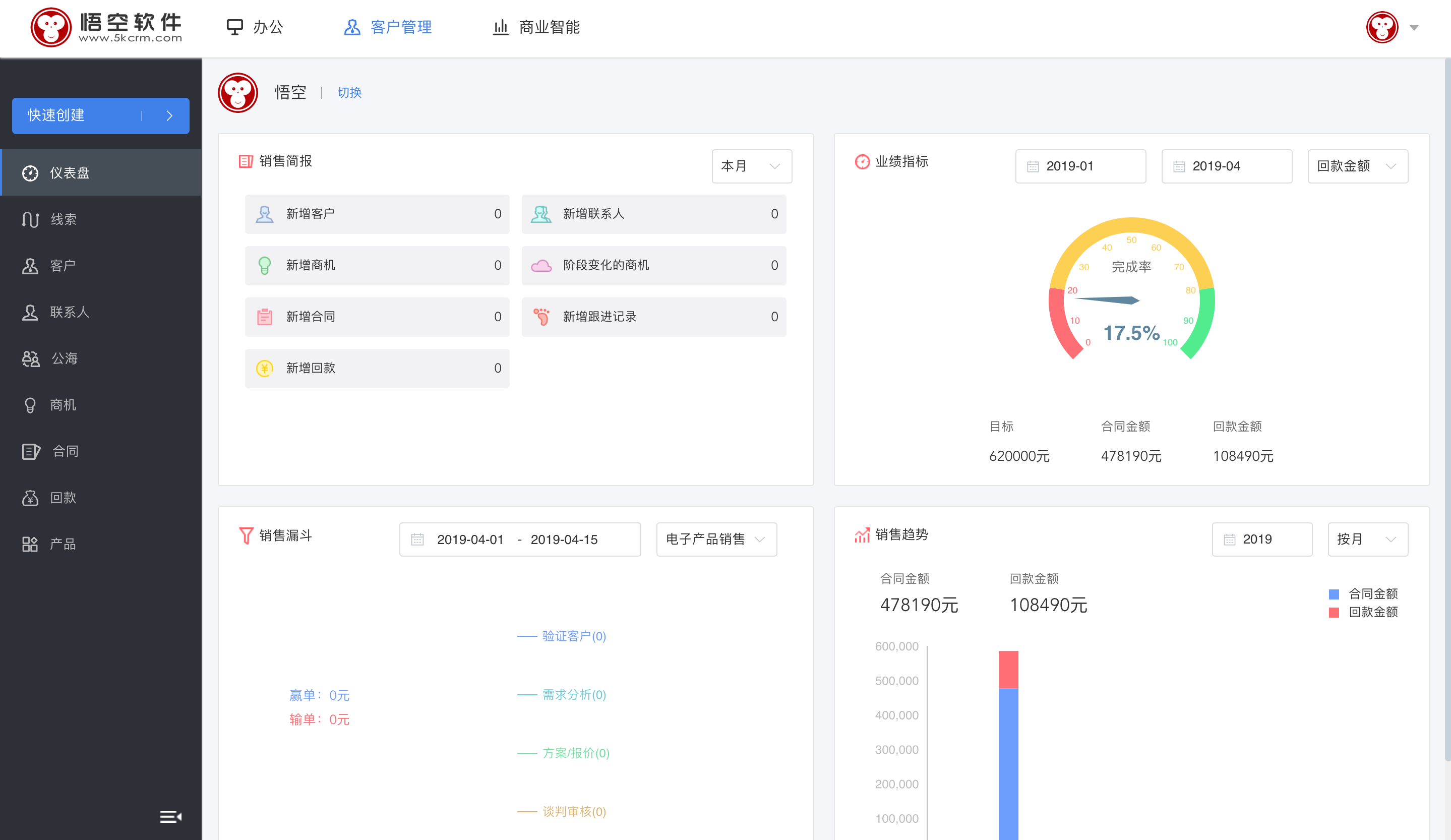Click the 2019-04 end month field
The height and width of the screenshot is (840, 1451).
(1227, 166)
